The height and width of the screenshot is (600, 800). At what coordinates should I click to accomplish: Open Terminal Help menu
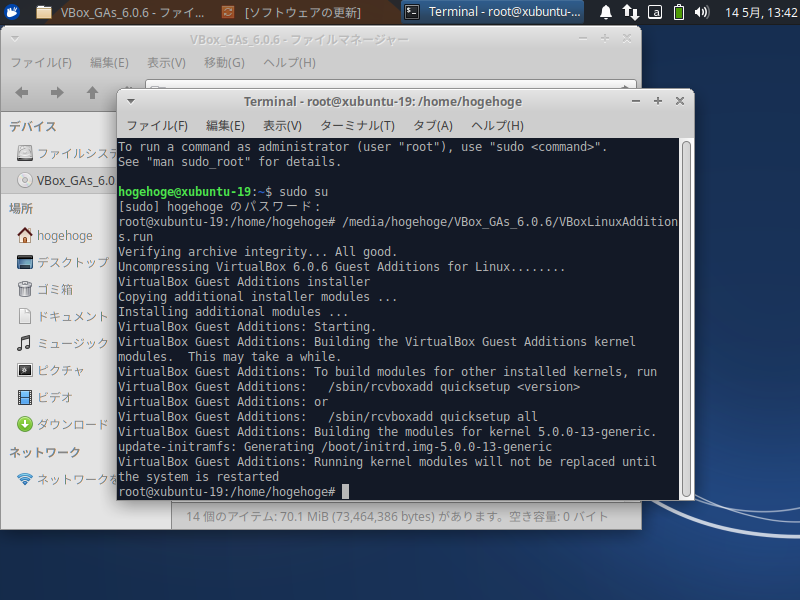[497, 126]
